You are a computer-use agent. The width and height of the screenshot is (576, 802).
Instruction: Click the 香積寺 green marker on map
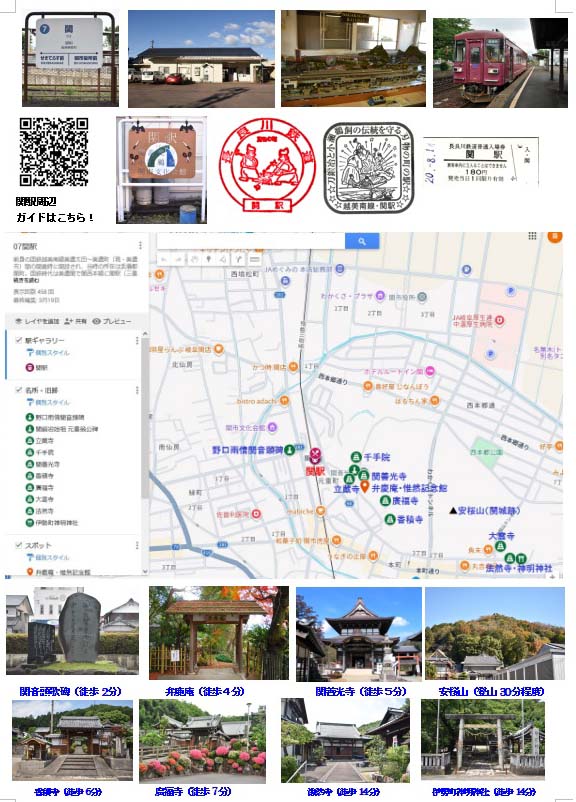pyautogui.click(x=390, y=519)
